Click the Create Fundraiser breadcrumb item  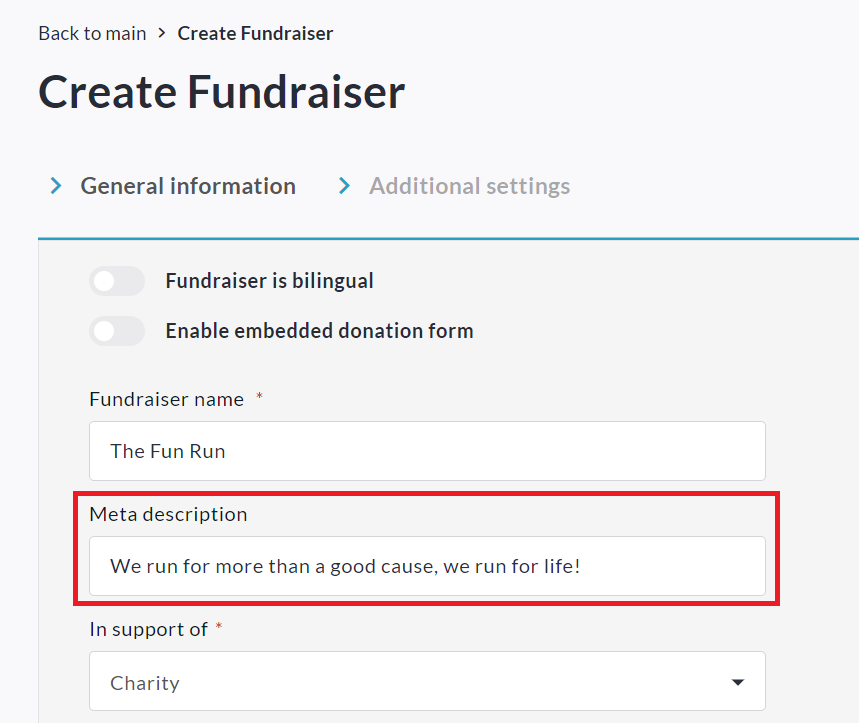[255, 33]
